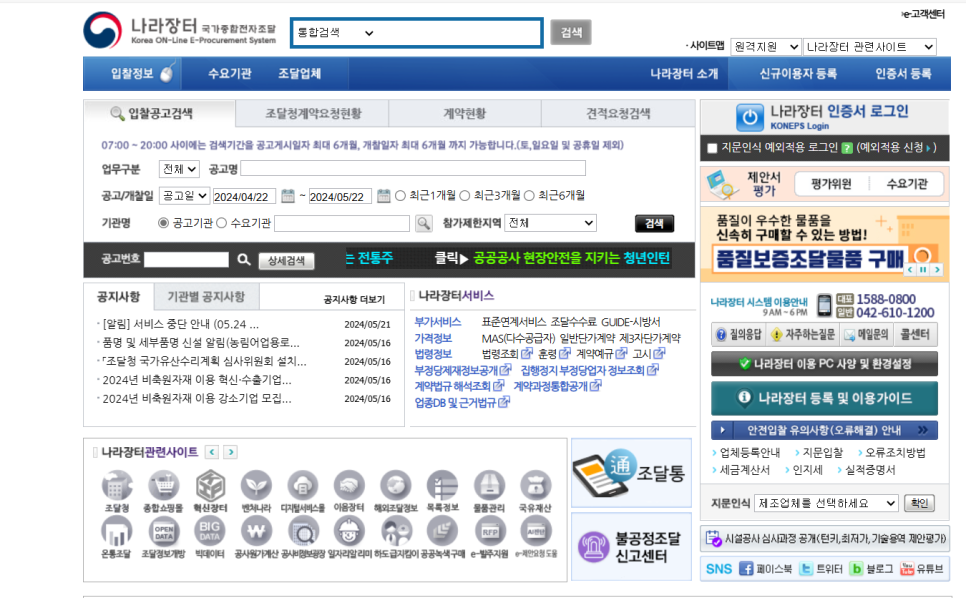This screenshot has height=598, width=966.
Task: Select the 공고기관 radio button
Action: pyautogui.click(x=163, y=223)
